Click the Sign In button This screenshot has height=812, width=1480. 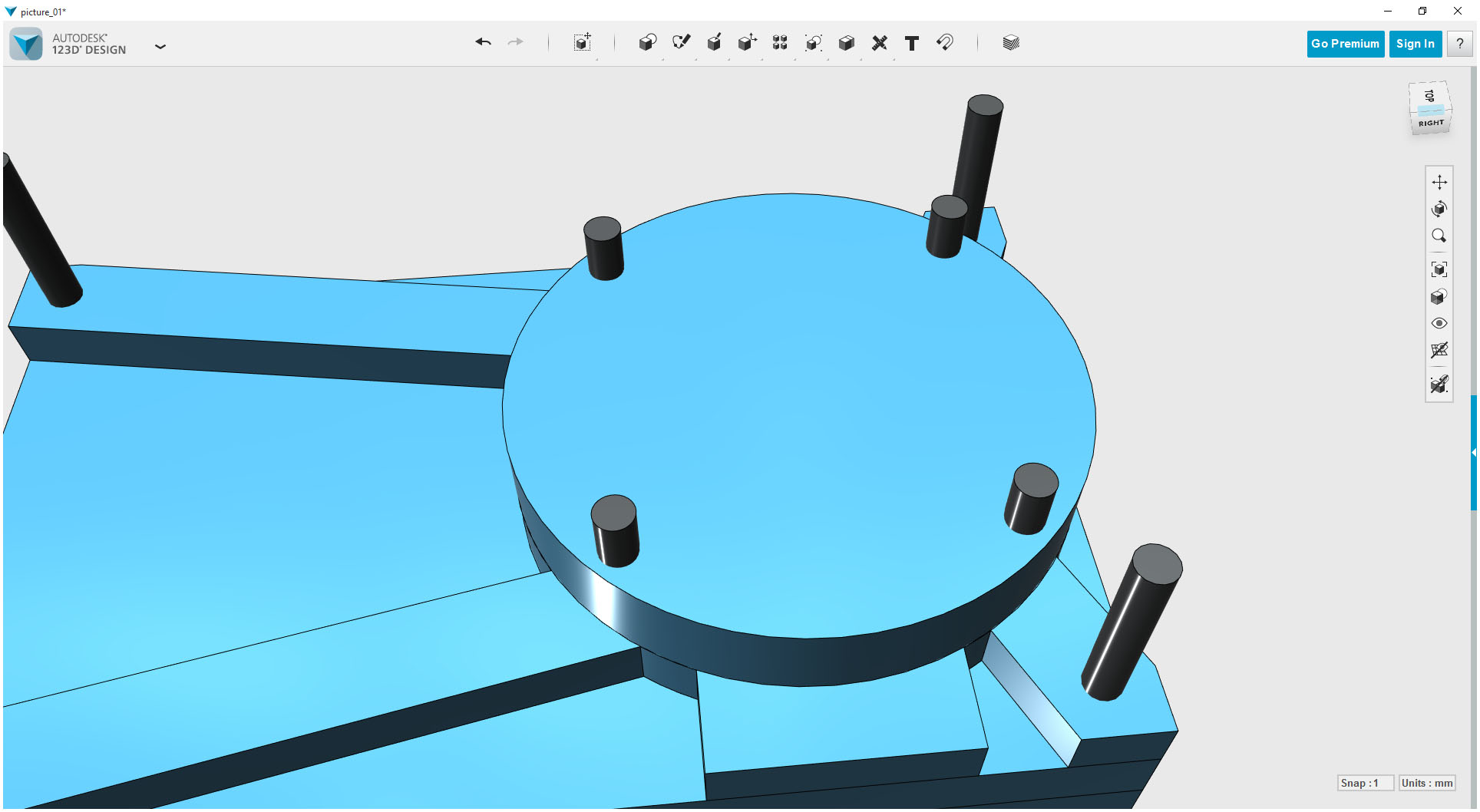coord(1415,44)
